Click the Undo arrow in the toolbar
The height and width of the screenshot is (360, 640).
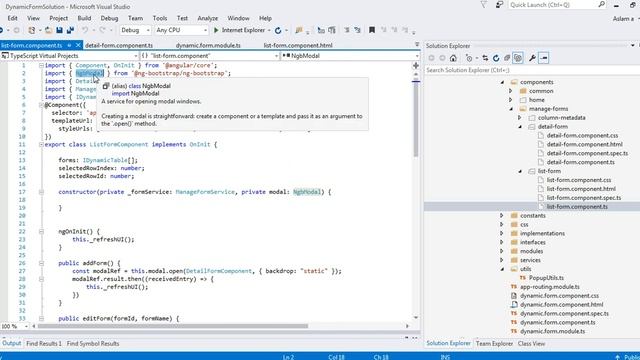pyautogui.click(x=85, y=30)
